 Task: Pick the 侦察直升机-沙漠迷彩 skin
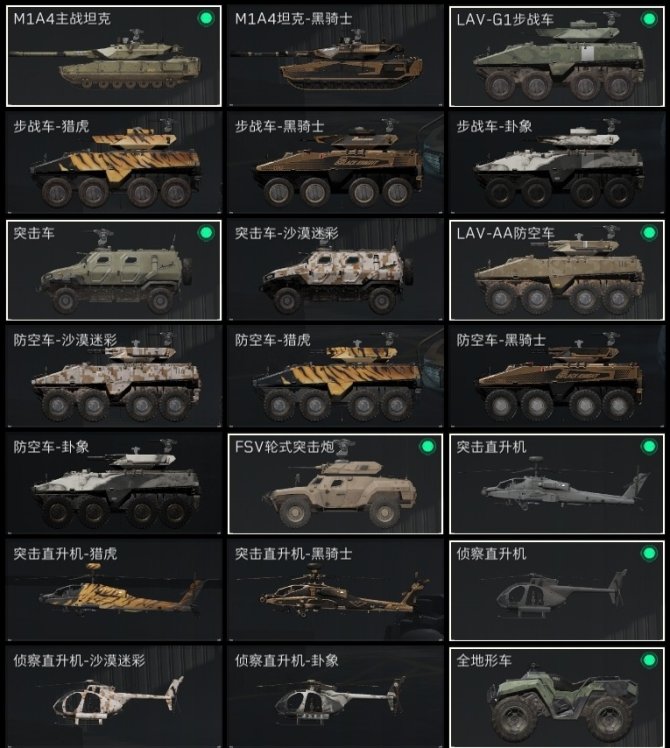(114, 697)
